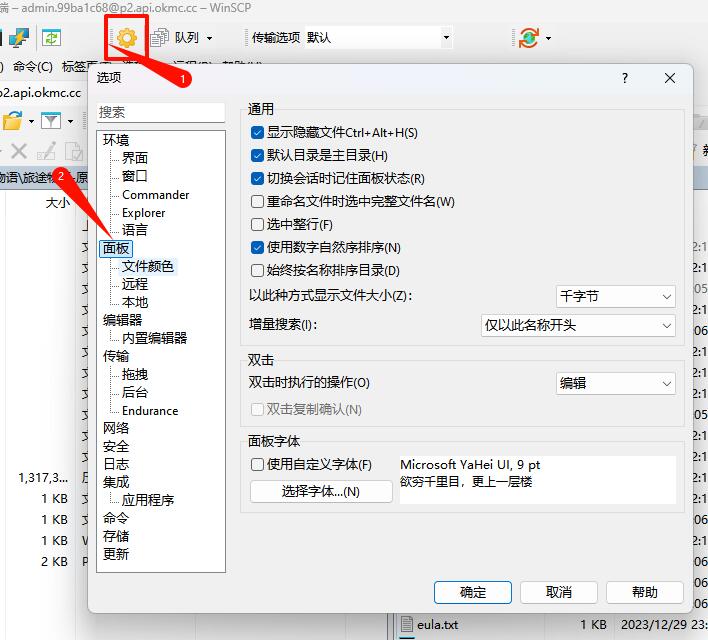The image size is (708, 640).
Task: Enable 使用自定义字体 checkbox
Action: coord(258,464)
